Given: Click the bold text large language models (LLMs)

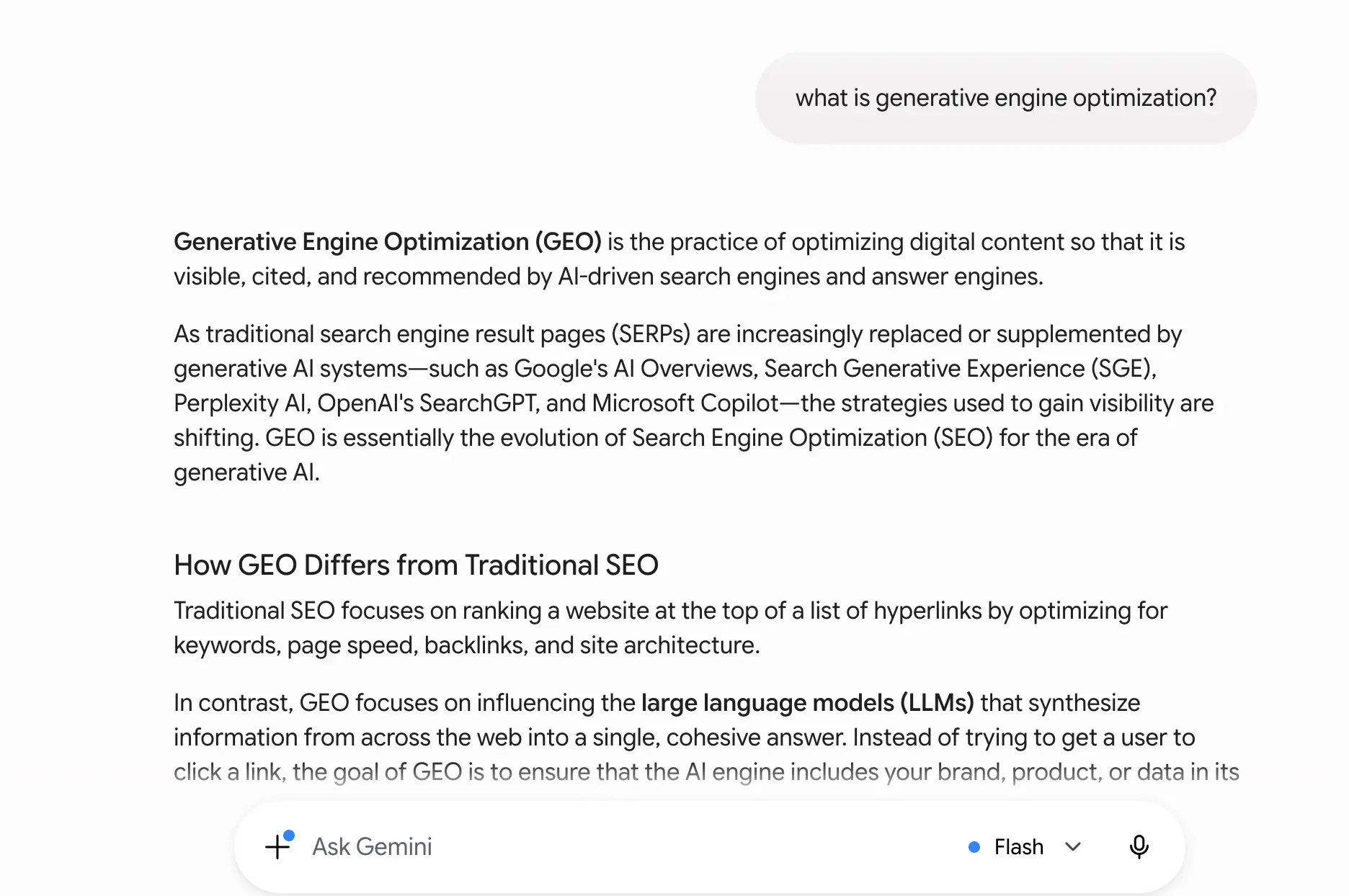Looking at the screenshot, I should coord(807,703).
